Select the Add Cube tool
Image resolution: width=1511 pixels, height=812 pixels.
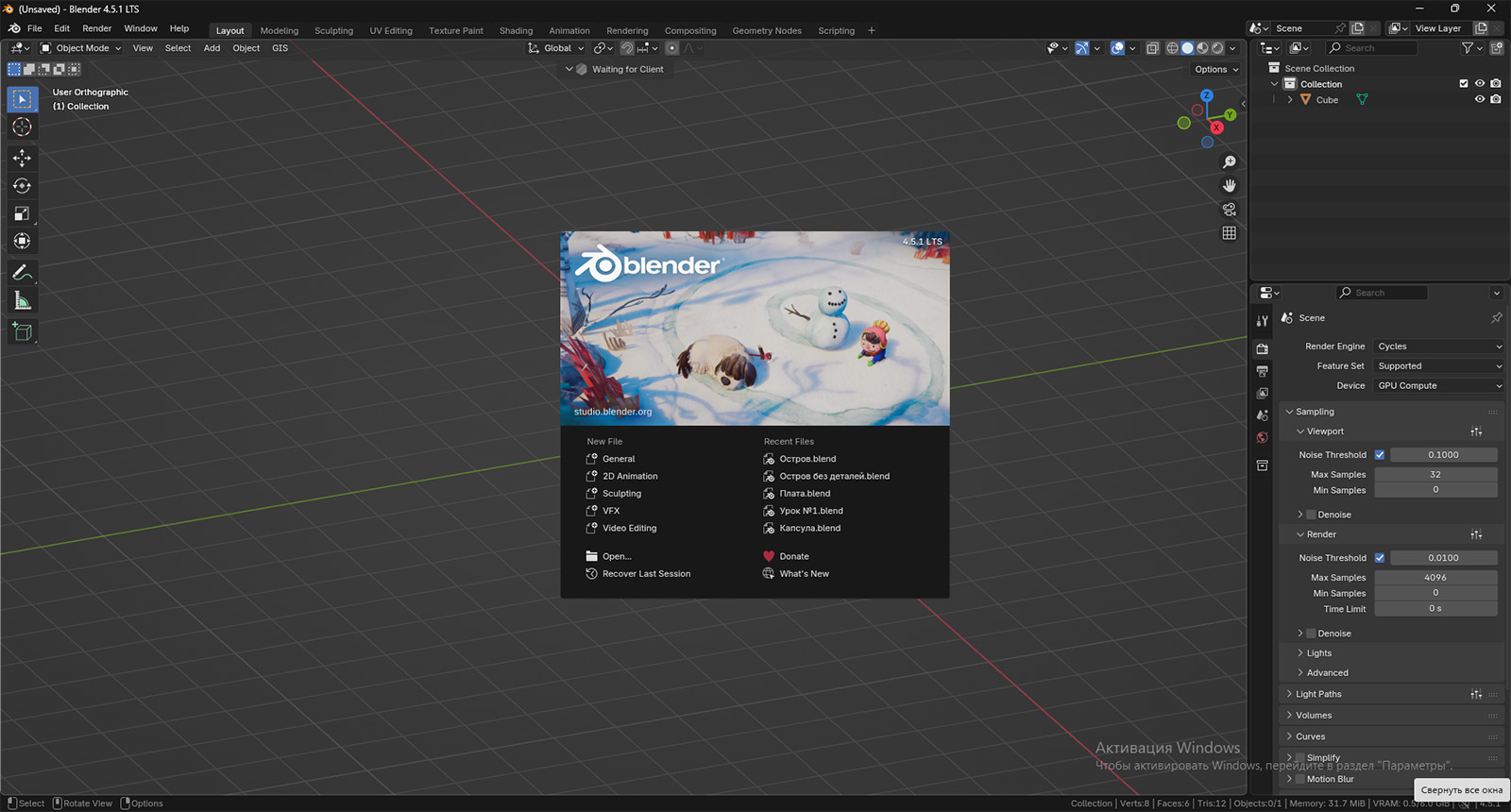coord(23,331)
